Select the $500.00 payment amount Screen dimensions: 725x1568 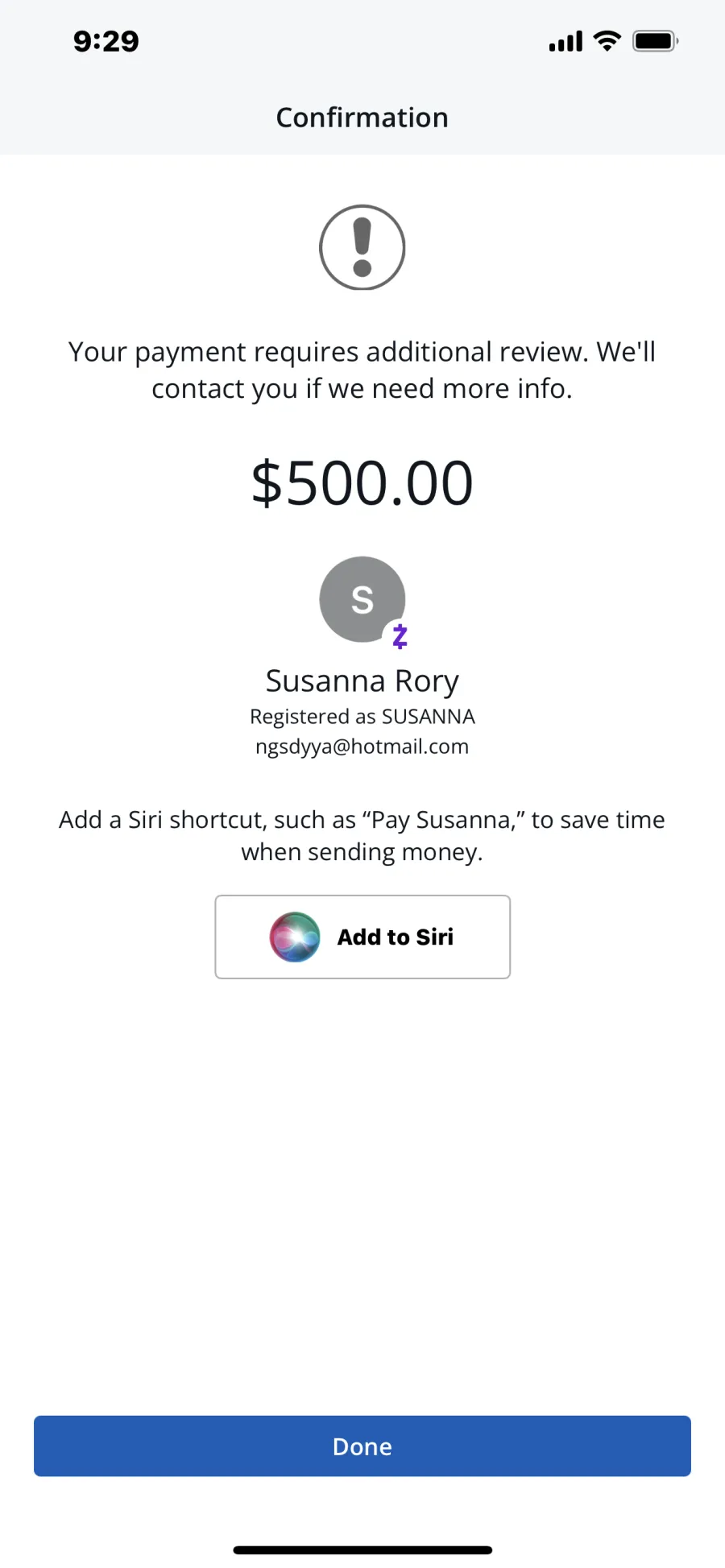[362, 483]
